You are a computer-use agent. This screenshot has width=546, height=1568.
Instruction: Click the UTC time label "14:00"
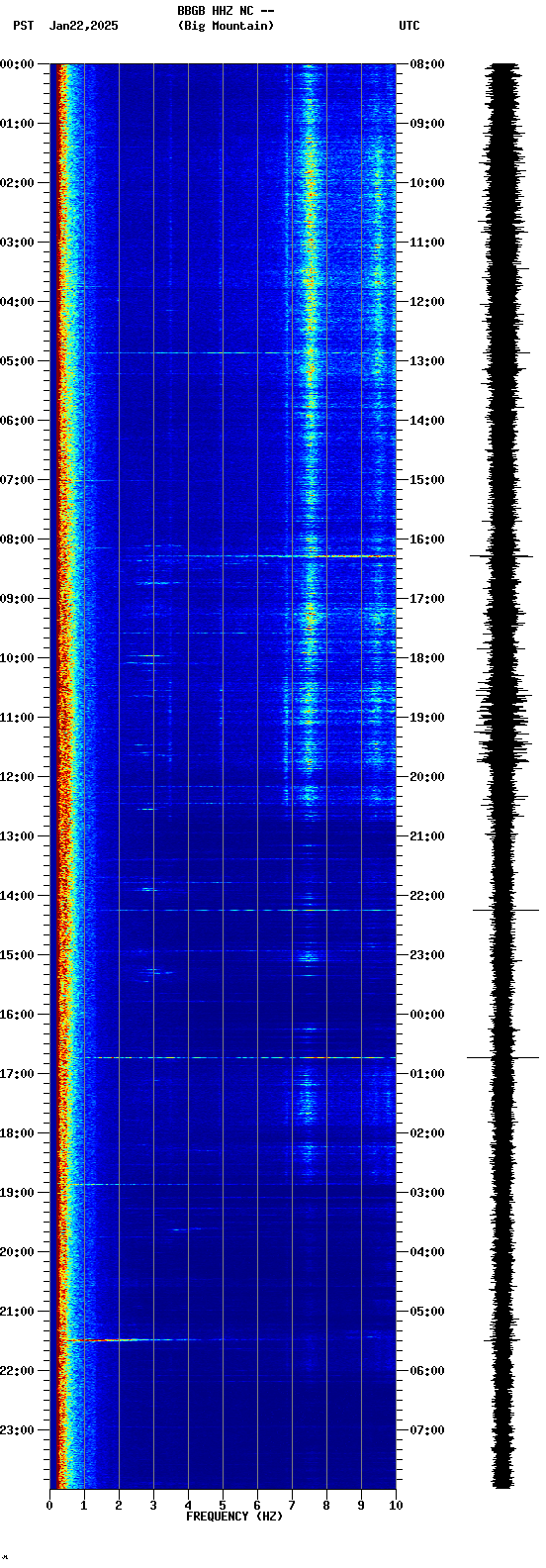(427, 421)
